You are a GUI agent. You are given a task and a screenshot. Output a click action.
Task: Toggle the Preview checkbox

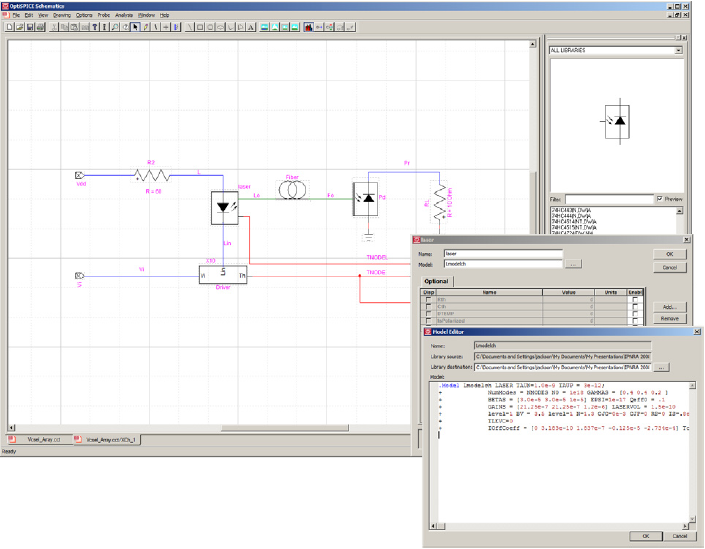[657, 199]
